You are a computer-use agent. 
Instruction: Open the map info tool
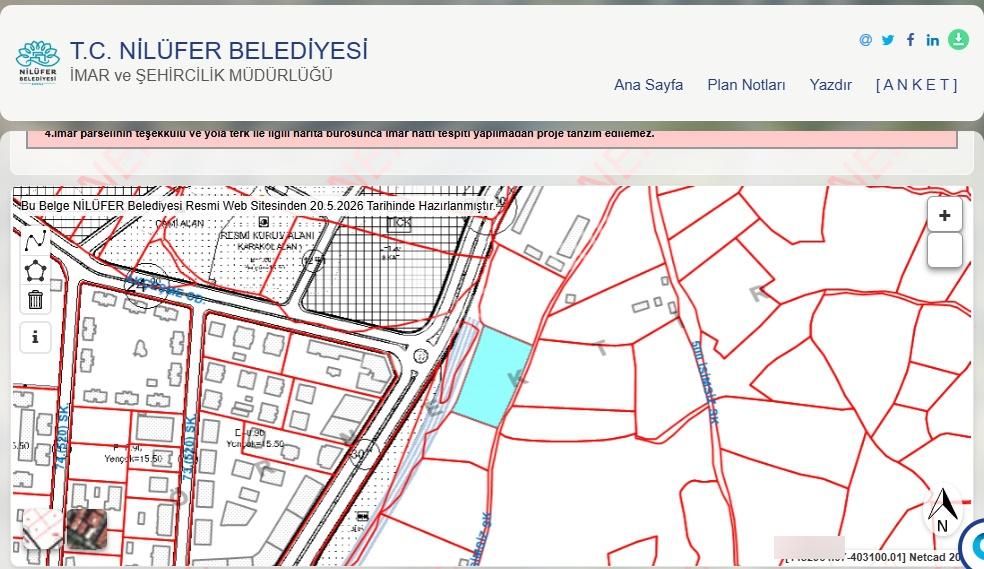pyautogui.click(x=35, y=338)
